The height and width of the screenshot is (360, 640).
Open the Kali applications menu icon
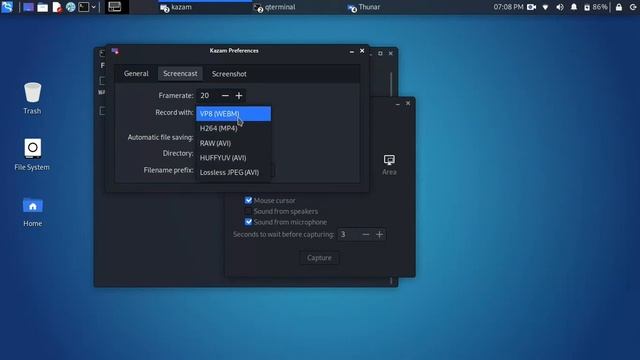click(7, 7)
